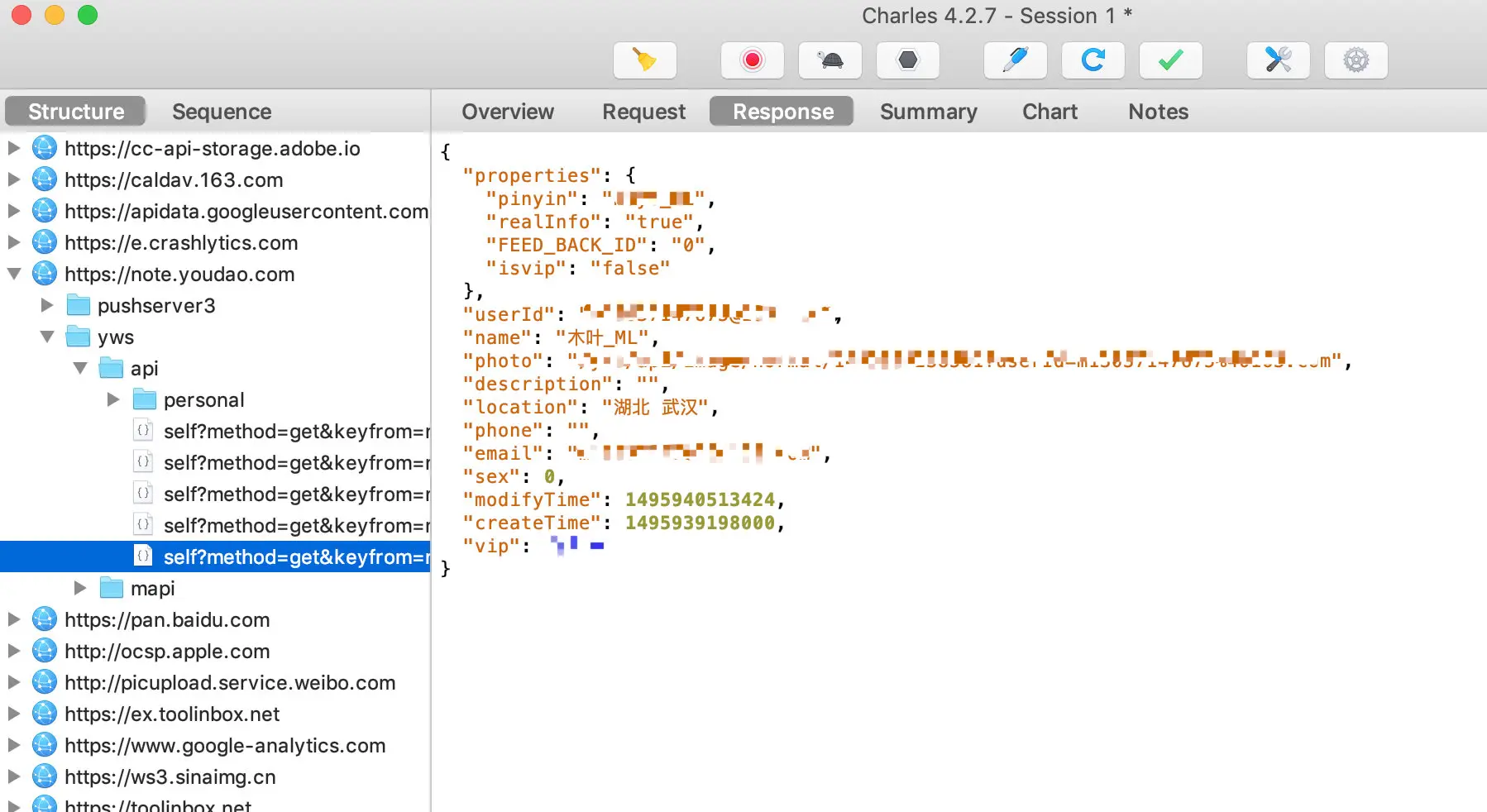Image resolution: width=1487 pixels, height=812 pixels.
Task: Click the globe icon for ex.toolinbox.net
Action: tap(45, 714)
